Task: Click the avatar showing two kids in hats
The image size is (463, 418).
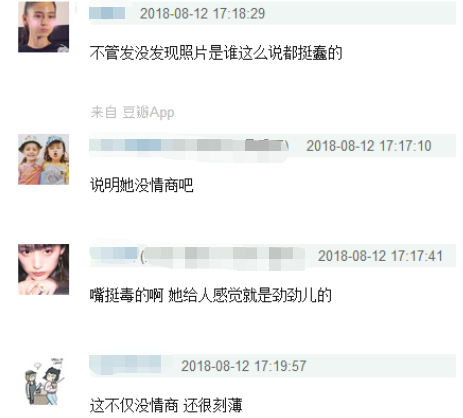Action: tap(44, 159)
